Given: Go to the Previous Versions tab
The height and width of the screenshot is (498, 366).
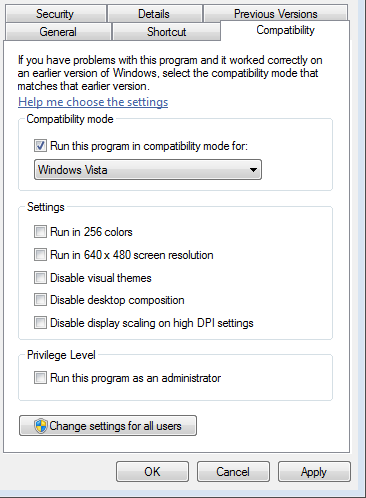Looking at the screenshot, I should pyautogui.click(x=275, y=14).
